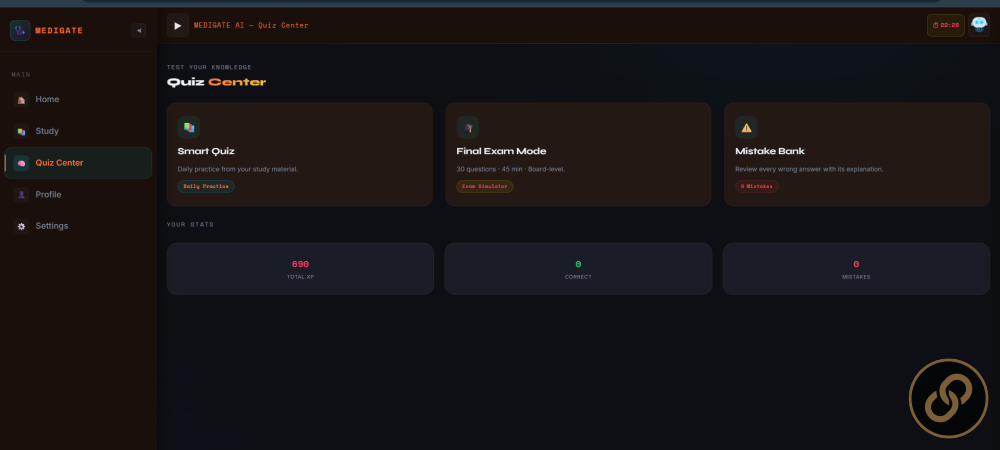
Task: Click the Mistake Bank warning triangle icon
Action: click(x=746, y=127)
